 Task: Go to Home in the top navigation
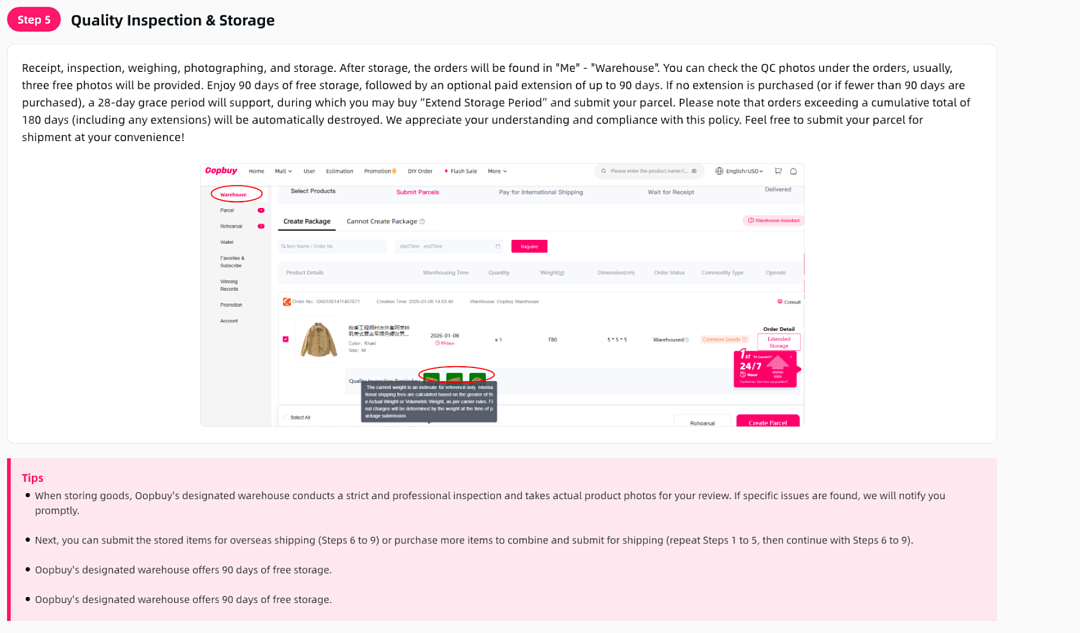256,171
